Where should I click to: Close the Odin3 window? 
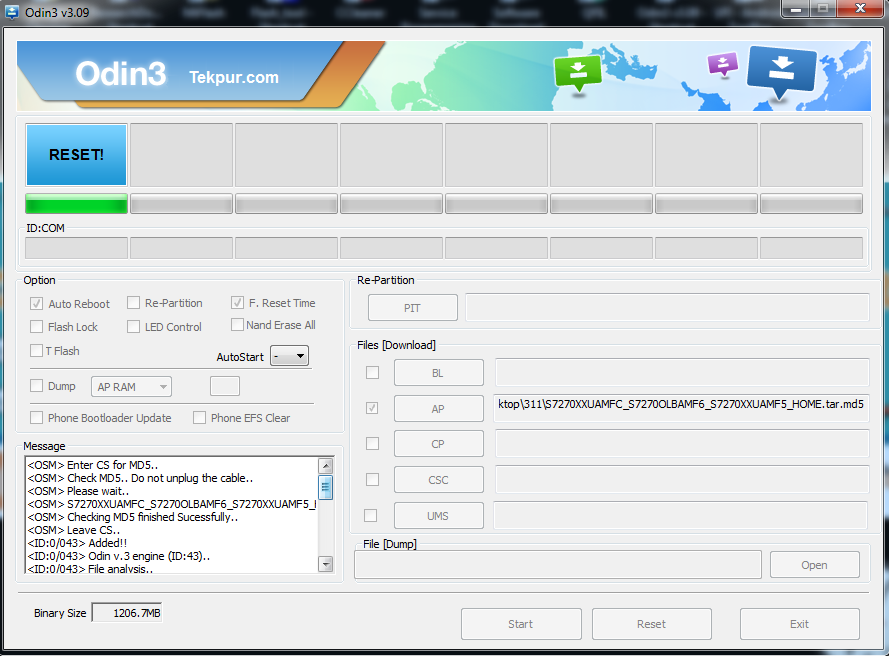click(x=861, y=9)
